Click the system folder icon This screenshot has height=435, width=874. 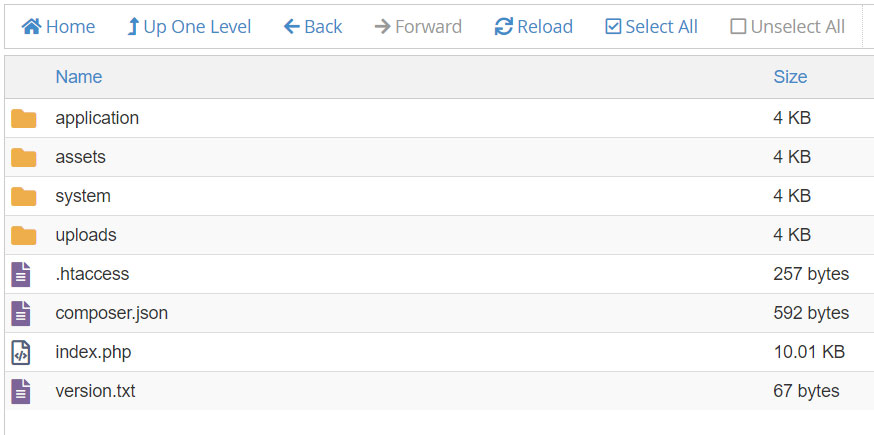(24, 196)
